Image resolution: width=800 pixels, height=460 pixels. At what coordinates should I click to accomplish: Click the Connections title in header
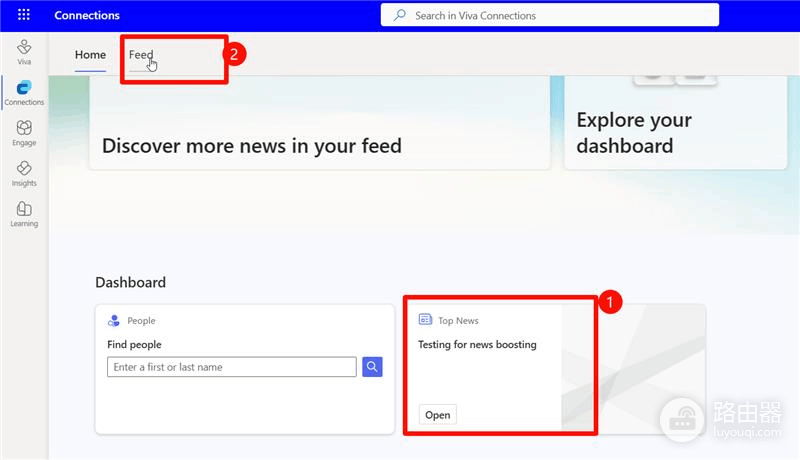coord(87,15)
